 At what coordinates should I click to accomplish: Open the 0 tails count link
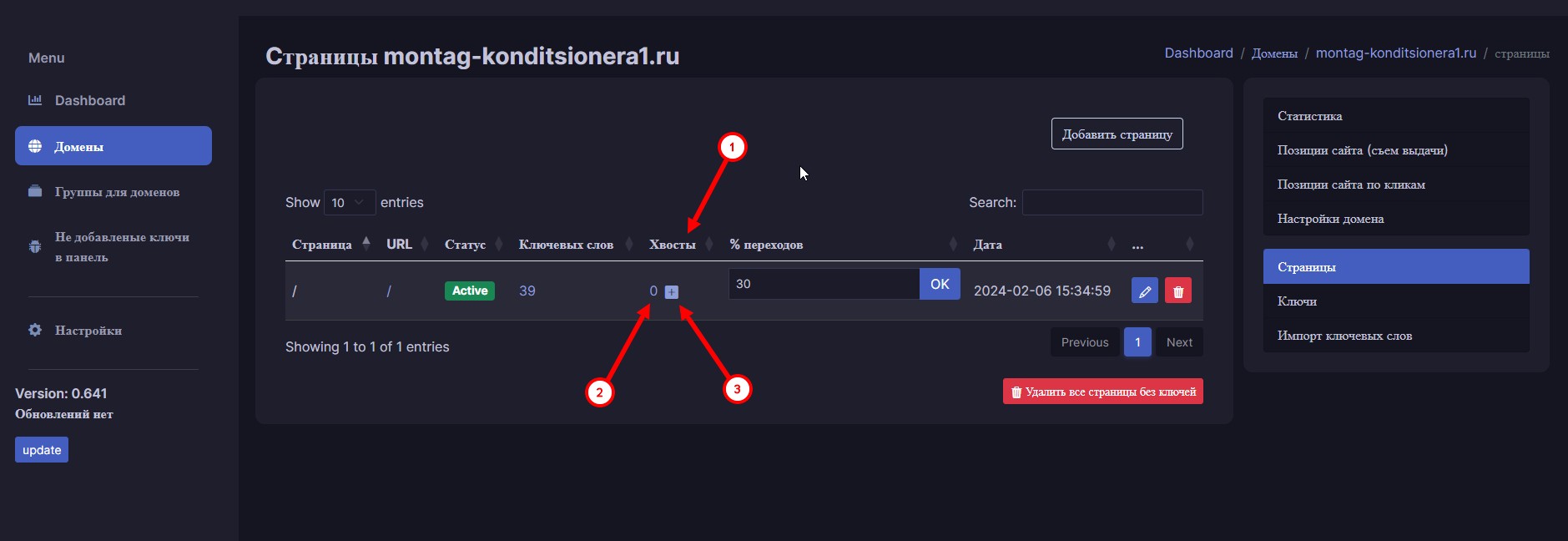tap(653, 291)
